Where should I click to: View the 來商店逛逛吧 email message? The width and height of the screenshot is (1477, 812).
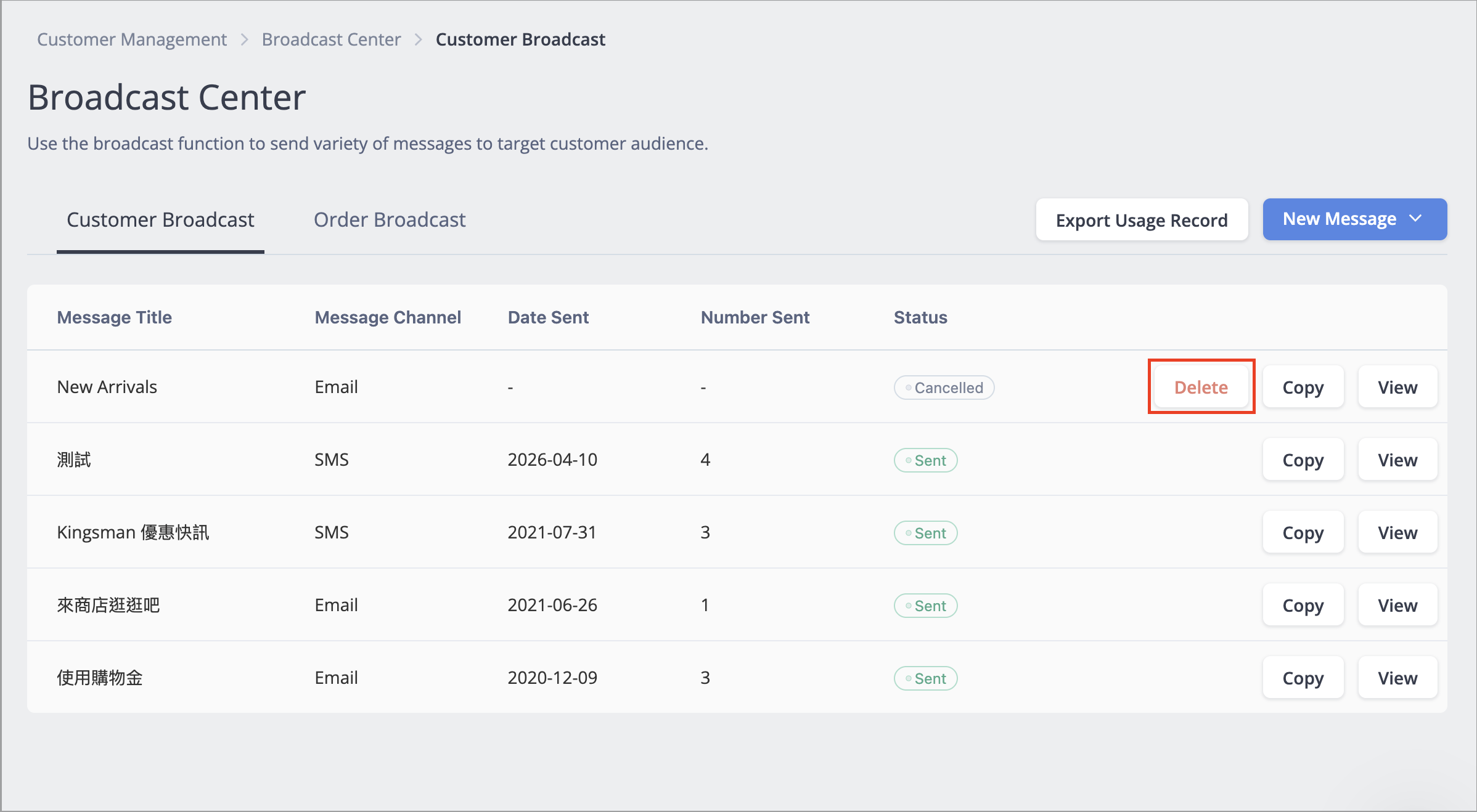pos(1397,605)
